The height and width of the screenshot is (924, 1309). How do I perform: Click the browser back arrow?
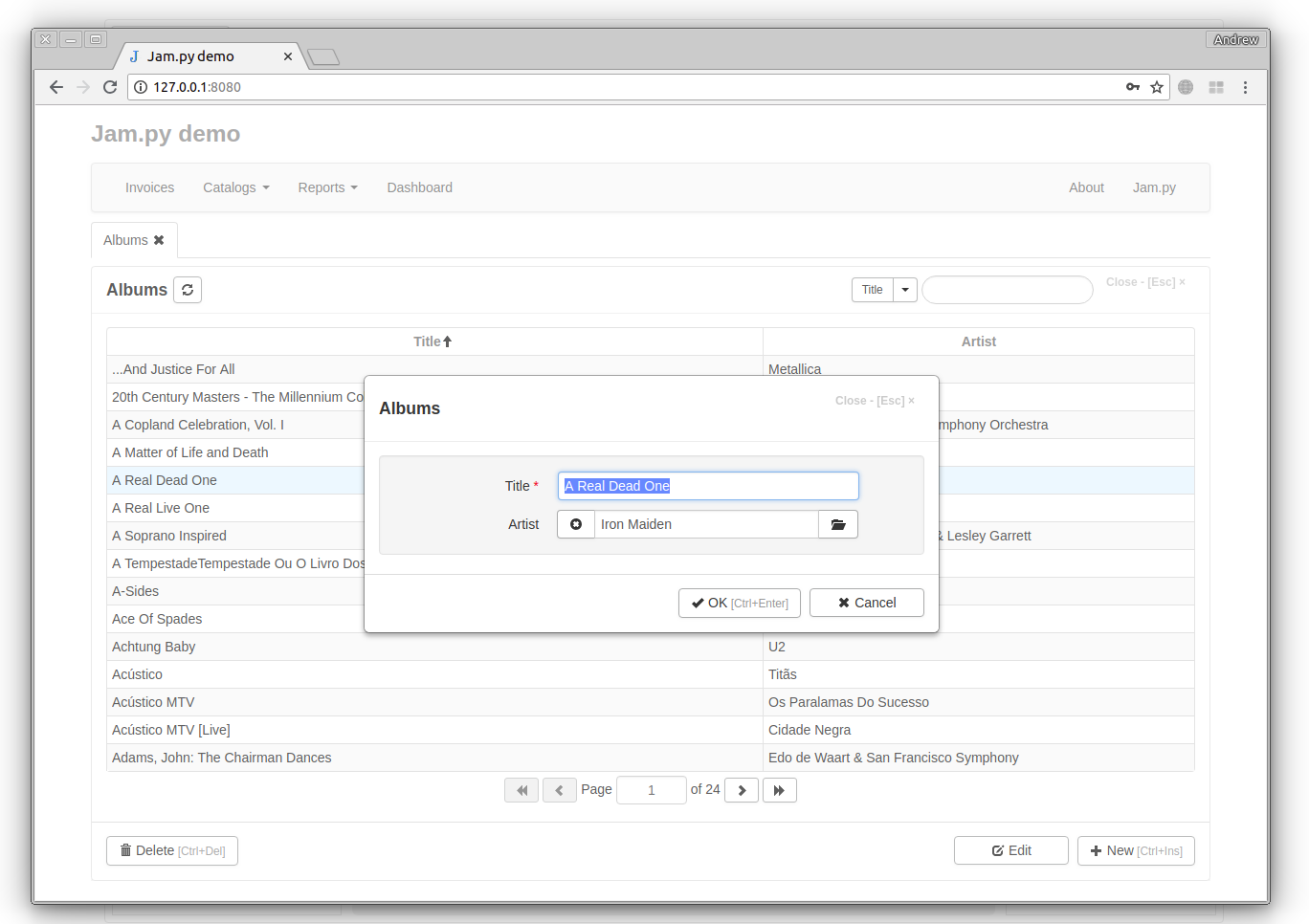56,87
